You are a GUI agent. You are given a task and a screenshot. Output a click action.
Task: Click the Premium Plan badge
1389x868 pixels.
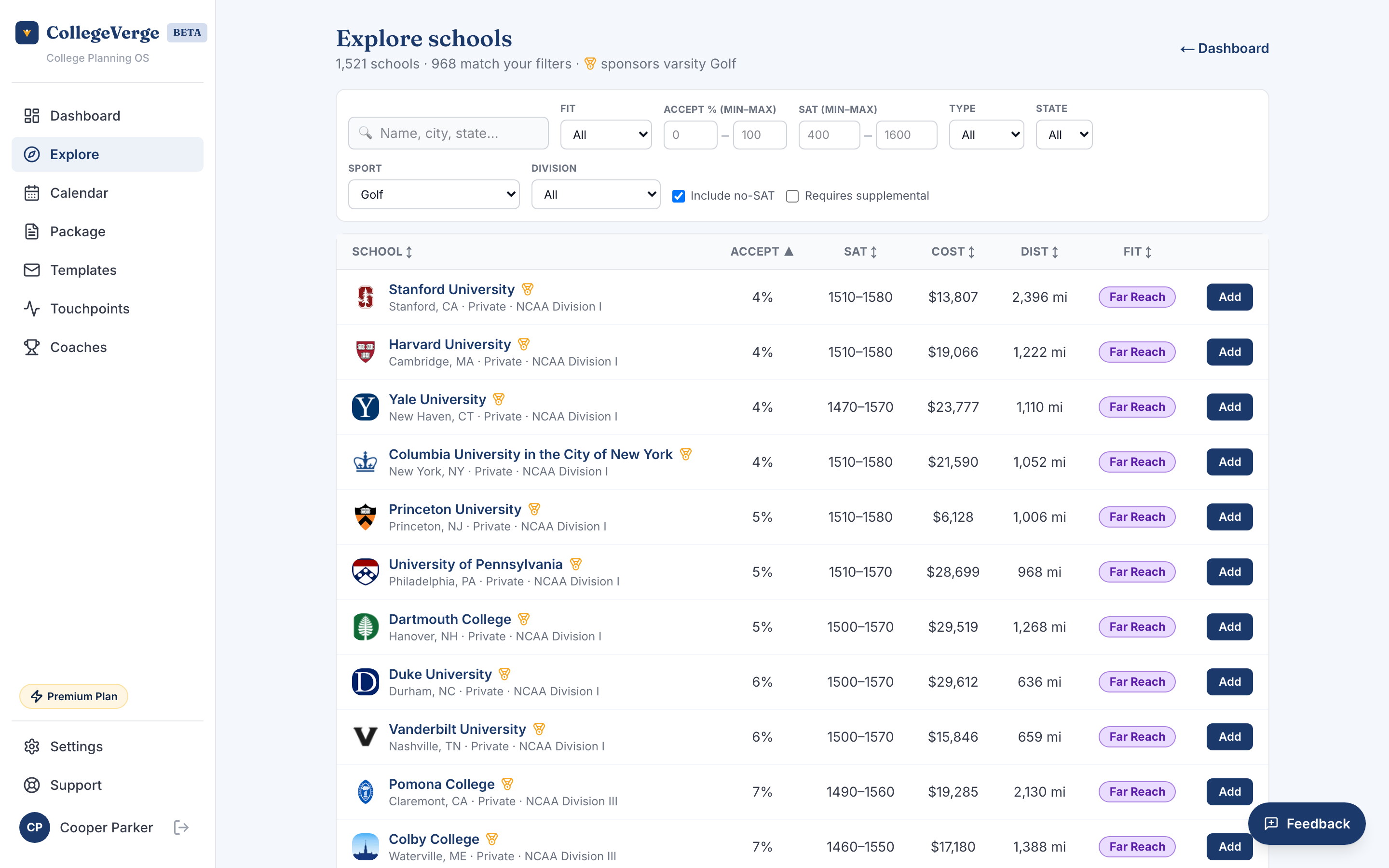pos(73,696)
